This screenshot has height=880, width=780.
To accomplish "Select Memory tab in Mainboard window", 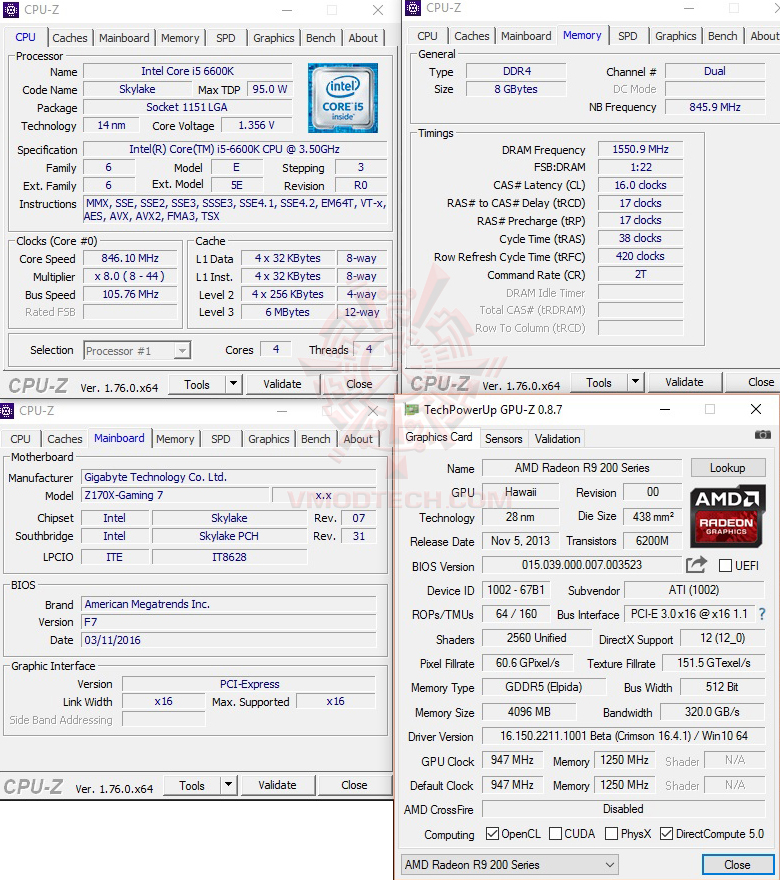I will [x=175, y=439].
